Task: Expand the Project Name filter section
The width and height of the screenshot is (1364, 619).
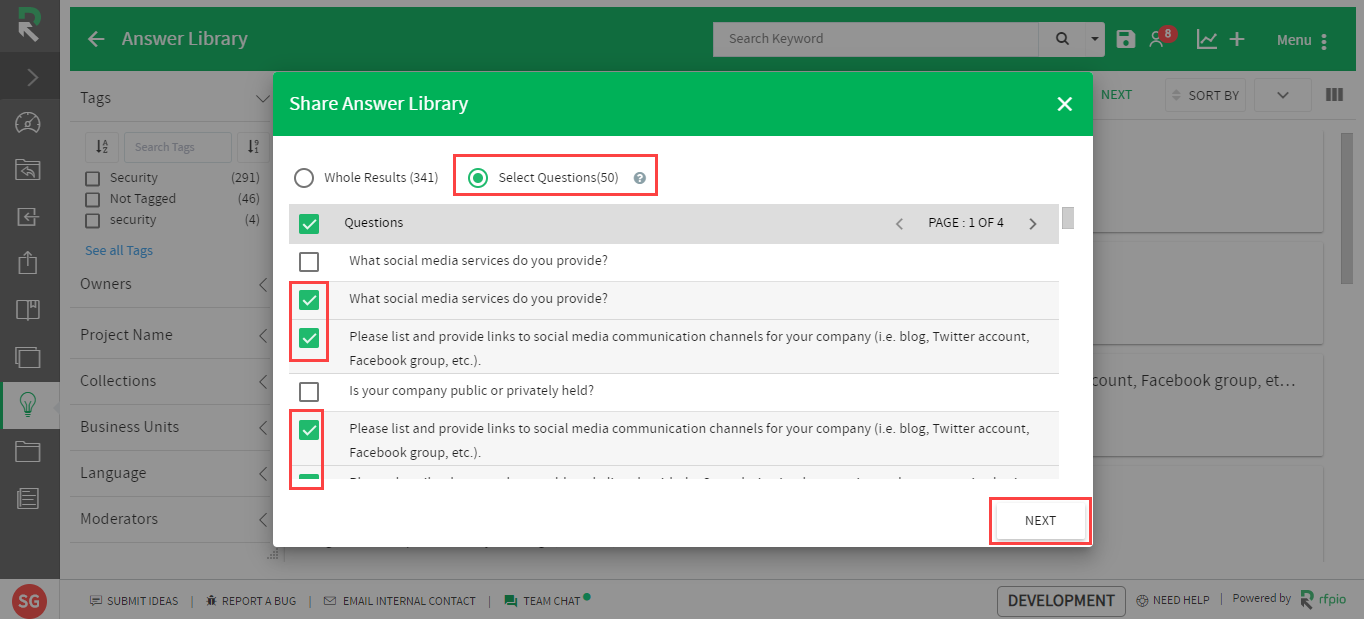Action: point(262,335)
